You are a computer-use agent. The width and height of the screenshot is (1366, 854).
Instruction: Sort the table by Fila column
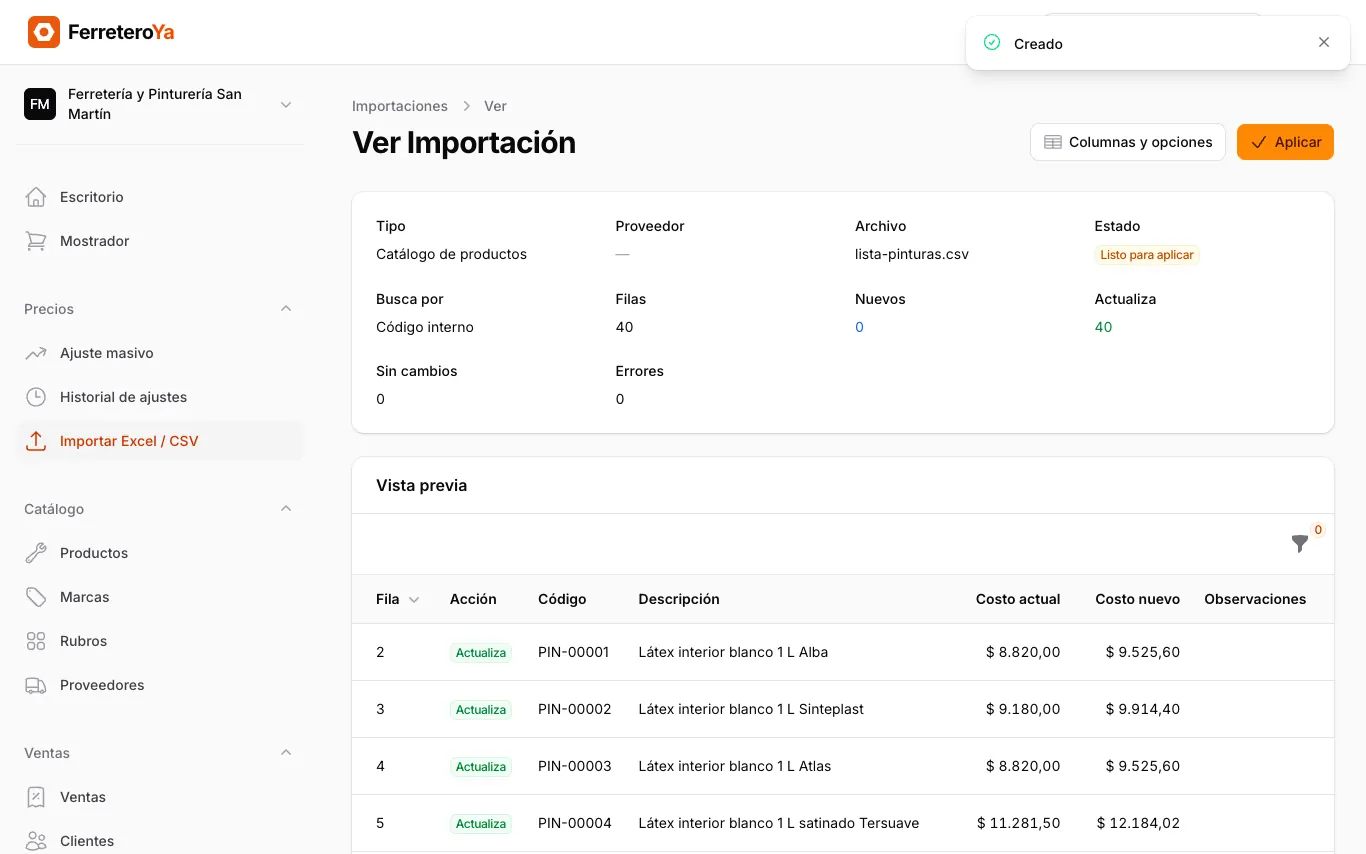397,599
